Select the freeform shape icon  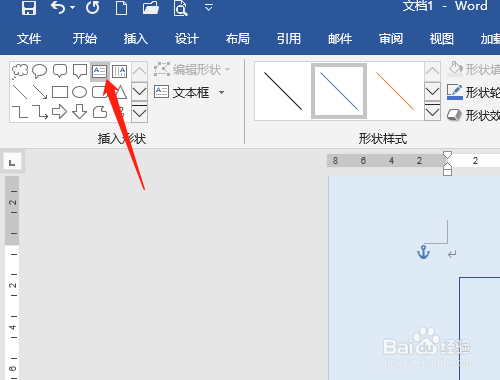click(x=100, y=112)
